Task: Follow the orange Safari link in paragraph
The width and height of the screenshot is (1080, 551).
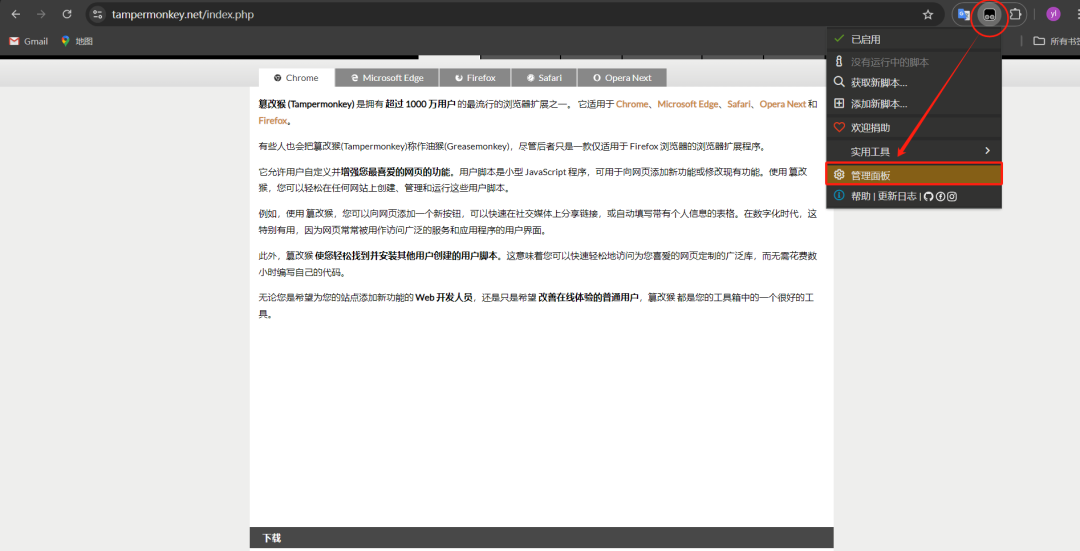Action: click(739, 104)
